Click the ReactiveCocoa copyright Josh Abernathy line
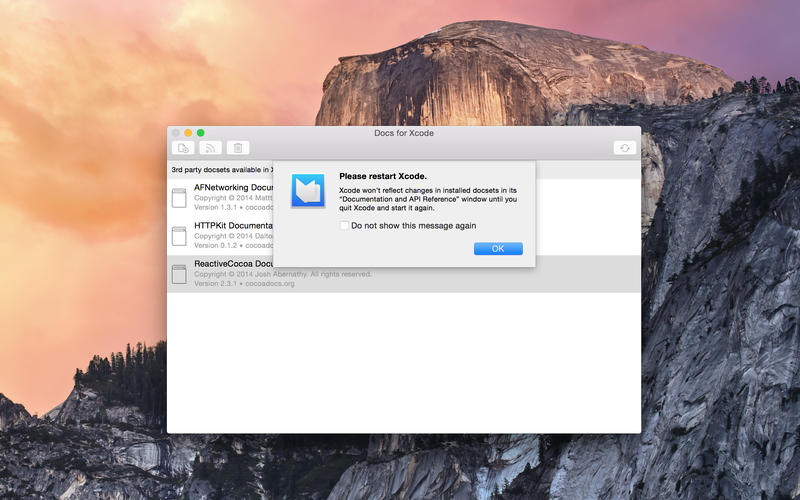The height and width of the screenshot is (500, 800). click(x=283, y=274)
